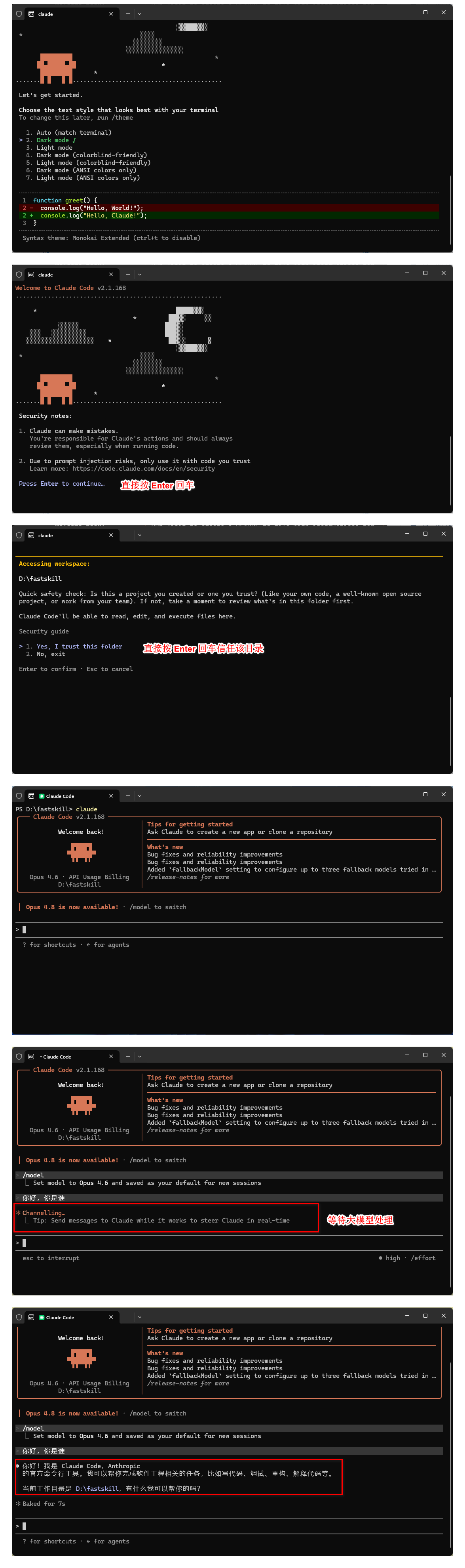The width and height of the screenshot is (465, 1568).
Task: Click the Press Enter to continue… text
Action: (x=61, y=484)
